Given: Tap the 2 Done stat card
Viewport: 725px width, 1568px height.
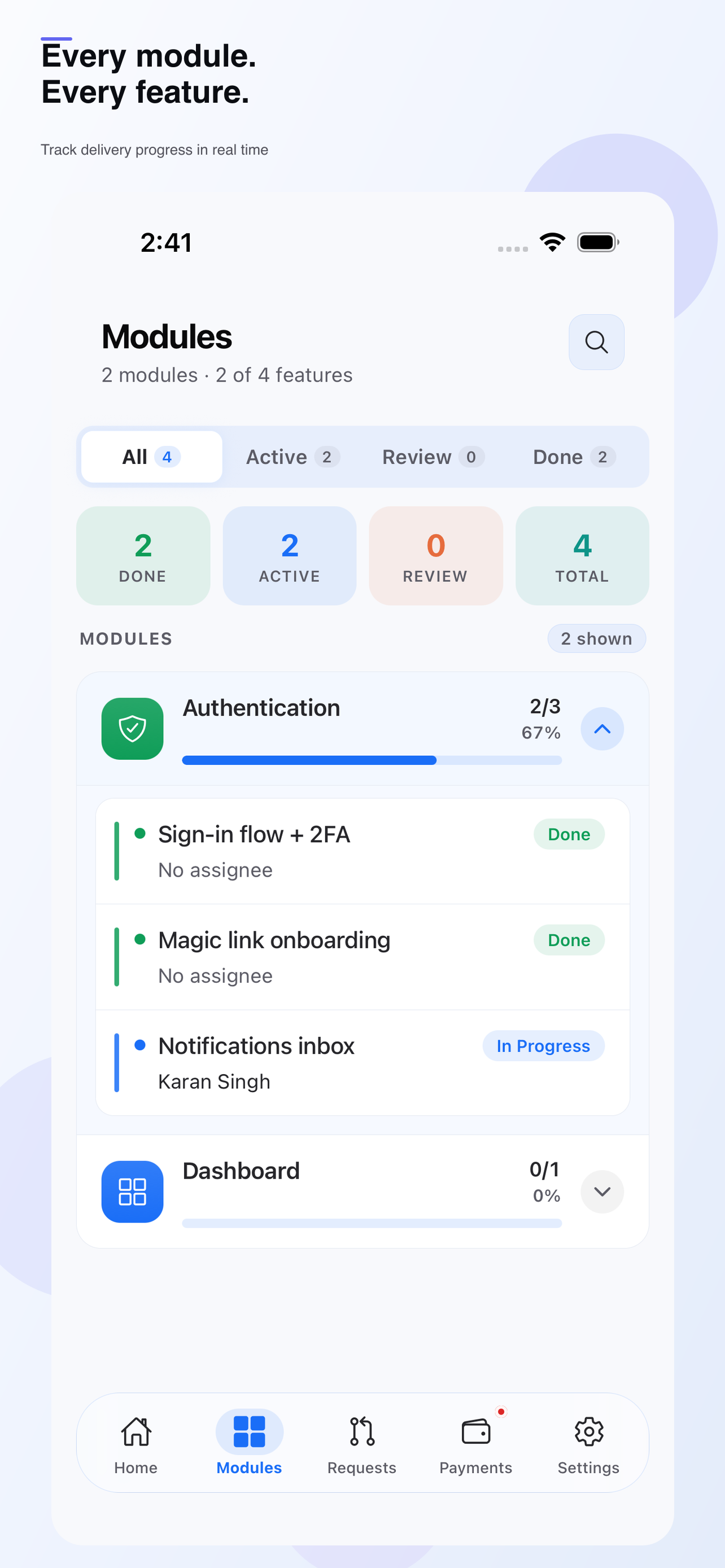Looking at the screenshot, I should point(143,556).
